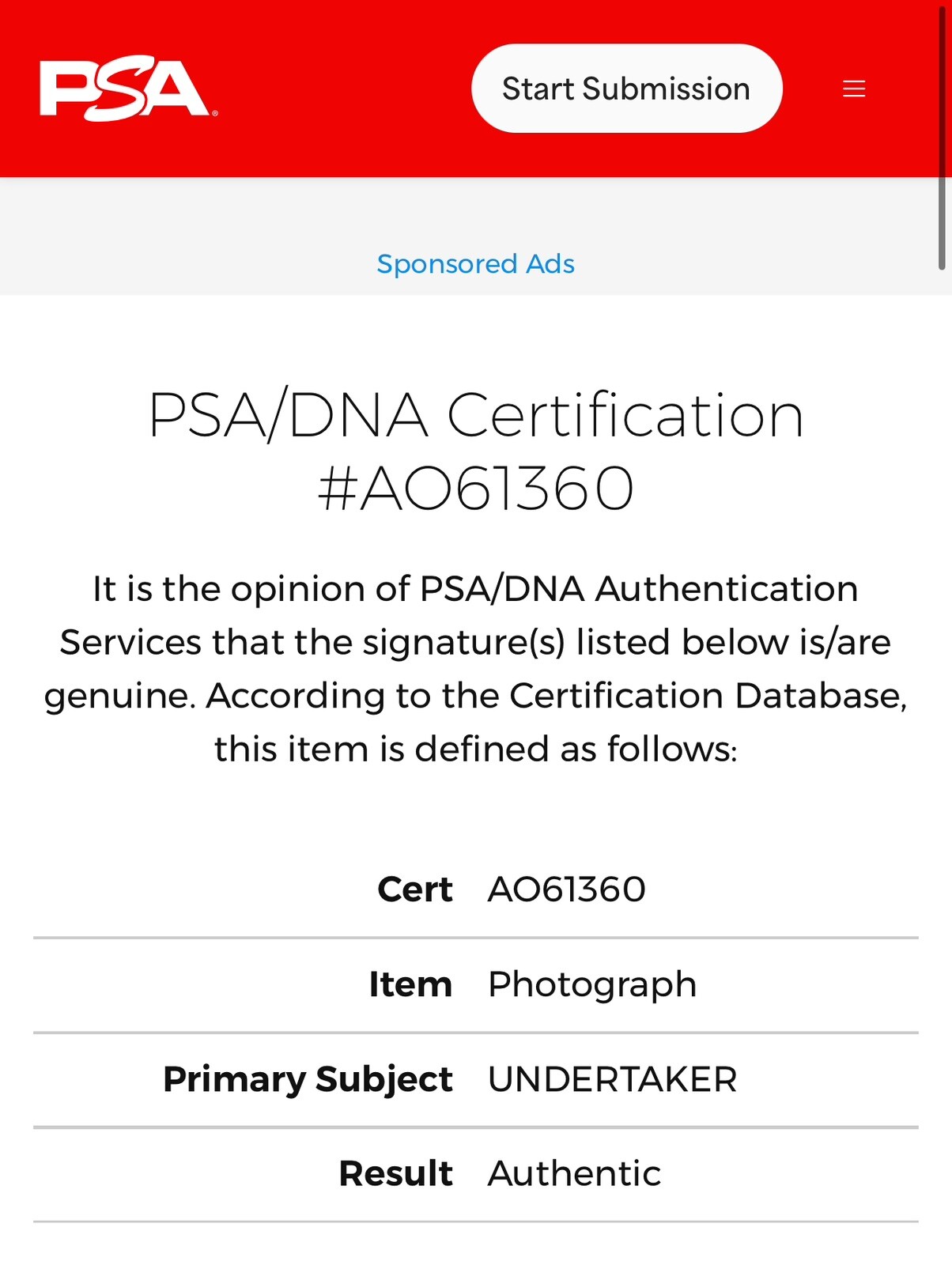Open the Sponsored Ads link

click(476, 264)
